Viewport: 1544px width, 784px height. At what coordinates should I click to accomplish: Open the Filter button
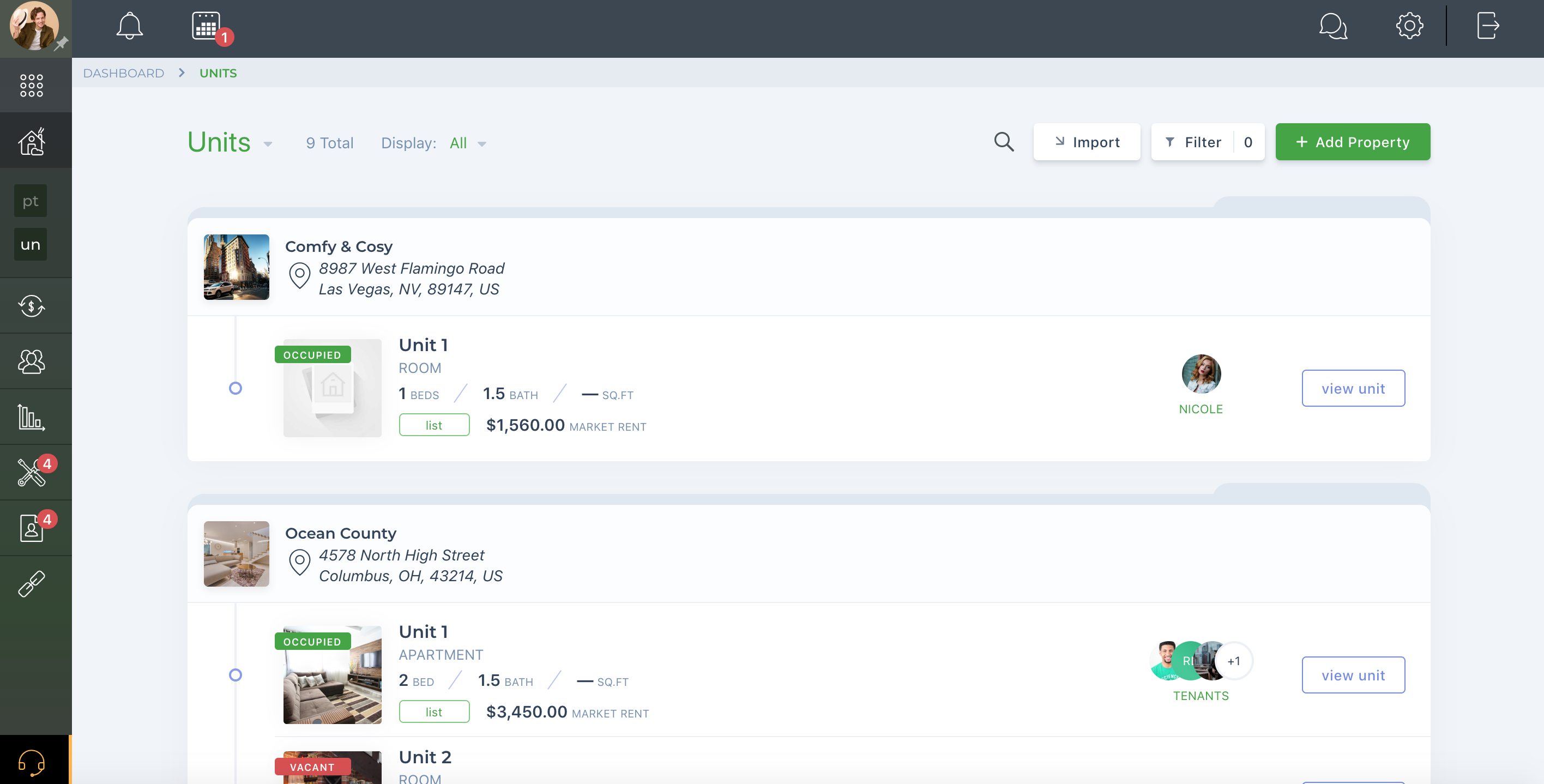coord(1192,142)
